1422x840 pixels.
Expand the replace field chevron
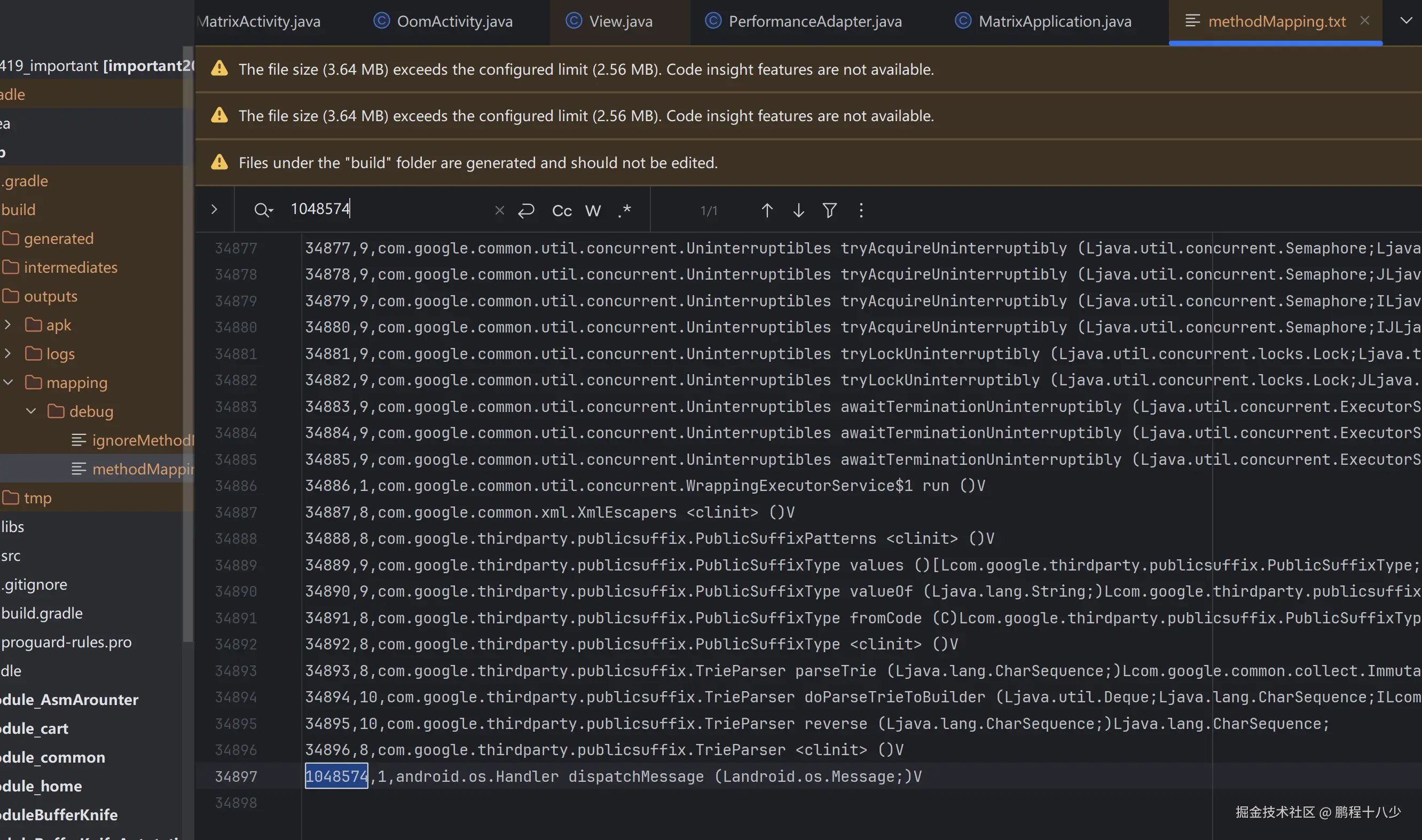(x=214, y=209)
